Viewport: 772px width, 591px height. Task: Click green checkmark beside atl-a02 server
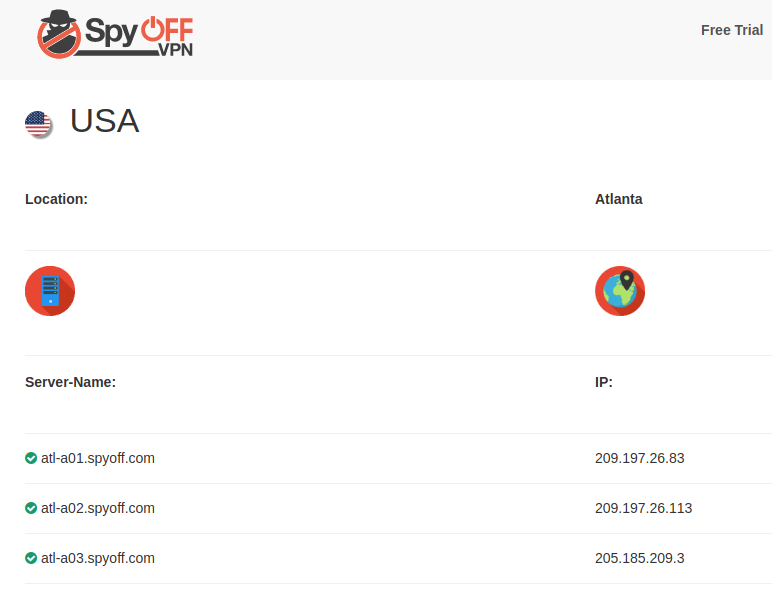[31, 508]
